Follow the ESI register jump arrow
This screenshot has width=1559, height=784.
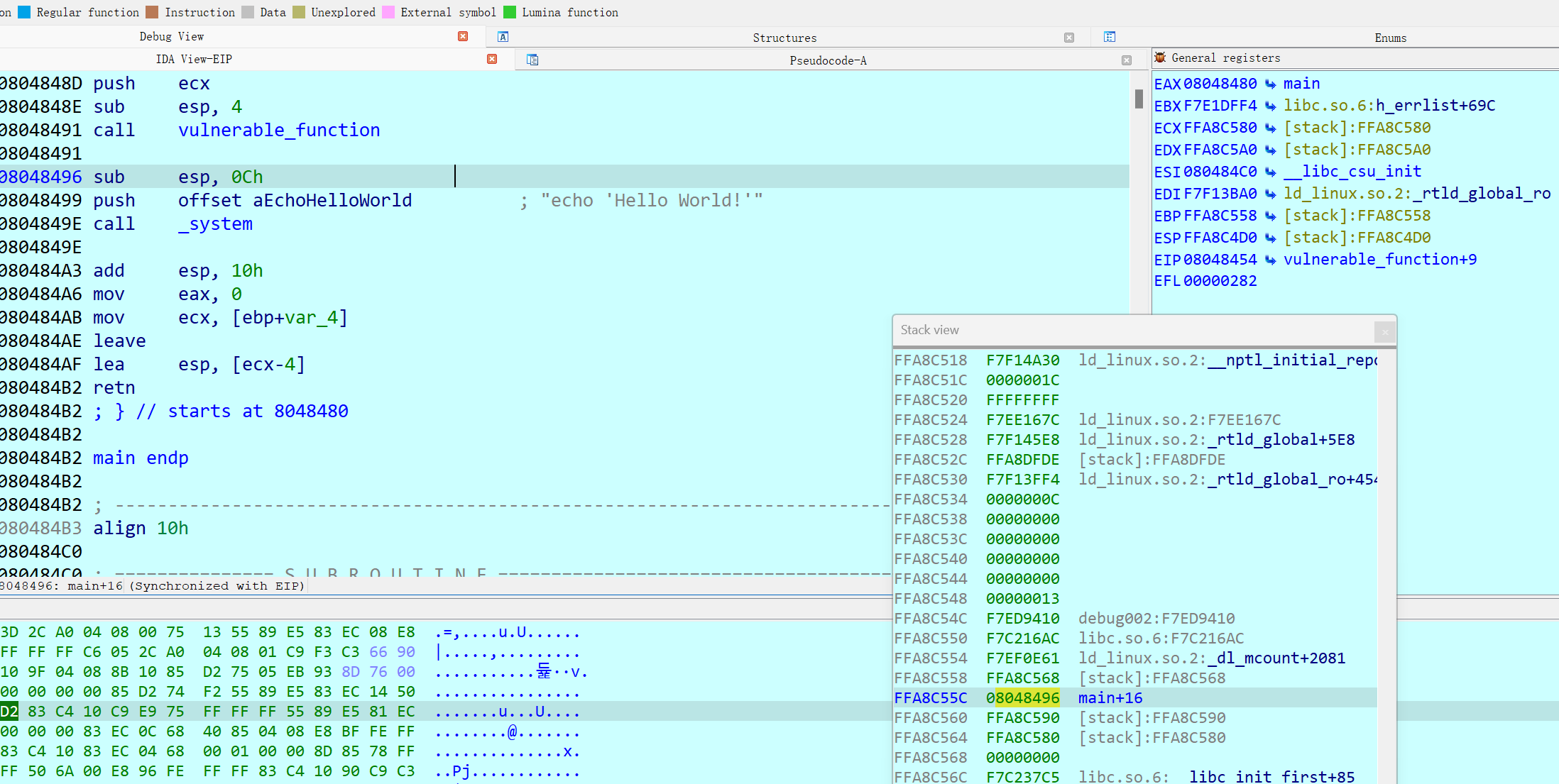click(x=1271, y=172)
